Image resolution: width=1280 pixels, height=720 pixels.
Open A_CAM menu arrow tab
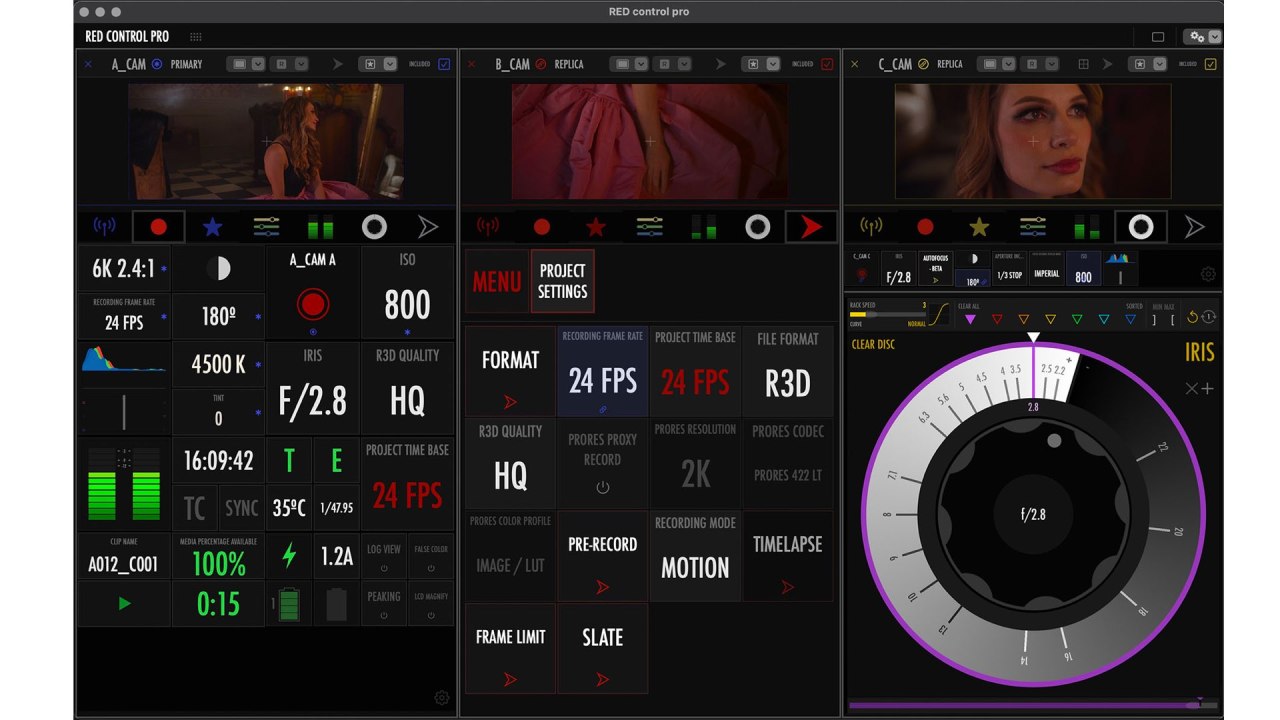click(x=428, y=227)
